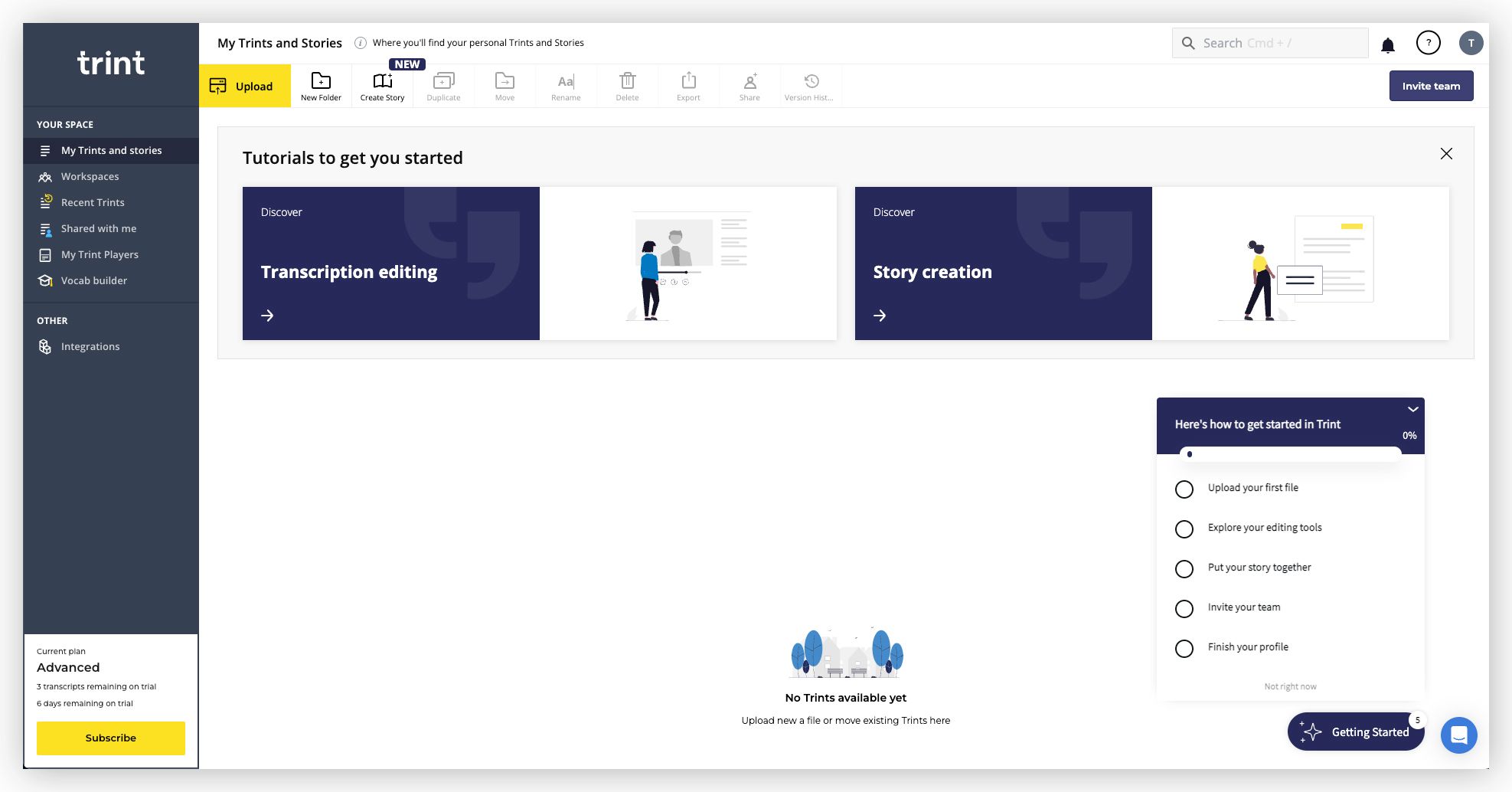The height and width of the screenshot is (792, 1512).
Task: Click the arrow on Story creation card
Action: click(880, 316)
